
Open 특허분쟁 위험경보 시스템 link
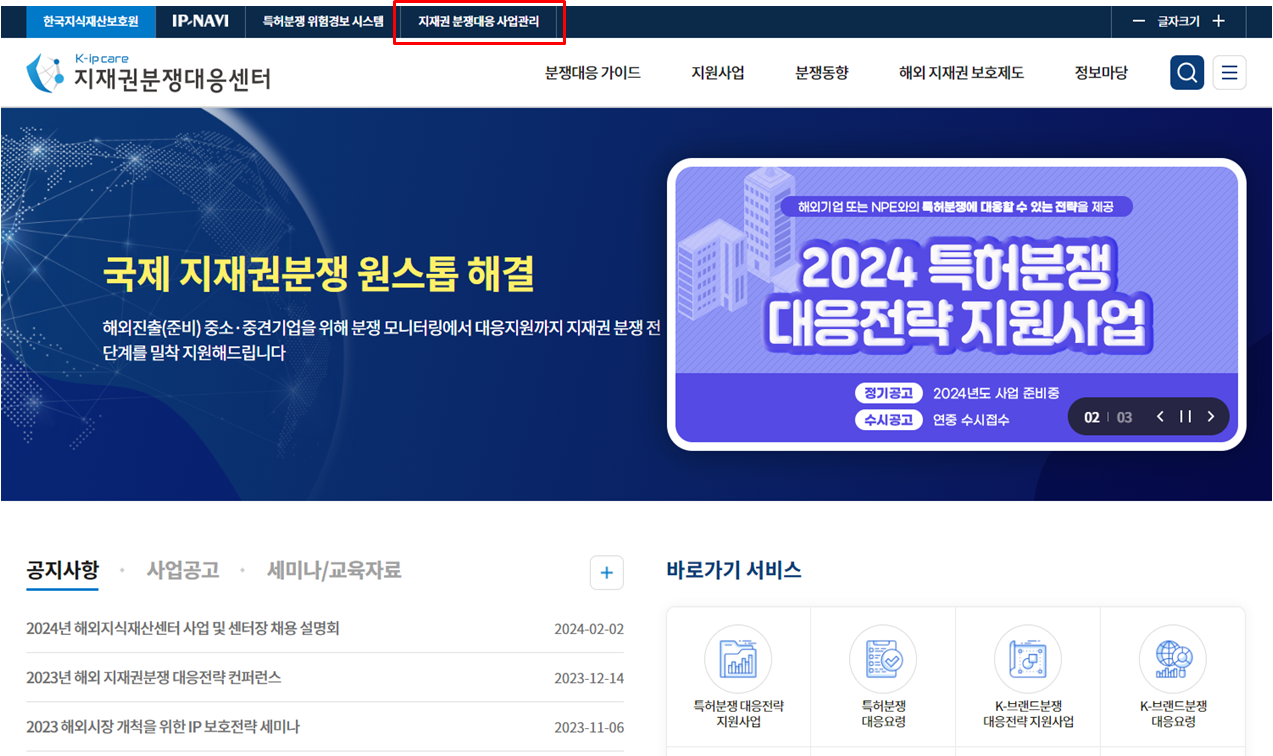click(x=323, y=21)
